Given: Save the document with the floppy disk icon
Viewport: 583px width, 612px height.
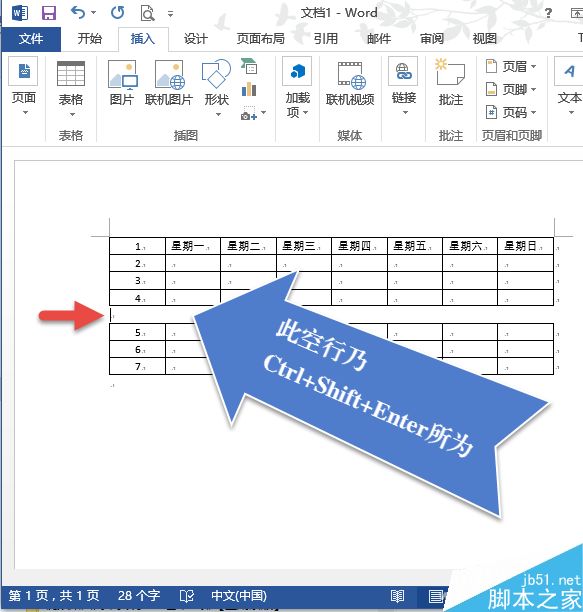Looking at the screenshot, I should click(x=49, y=13).
